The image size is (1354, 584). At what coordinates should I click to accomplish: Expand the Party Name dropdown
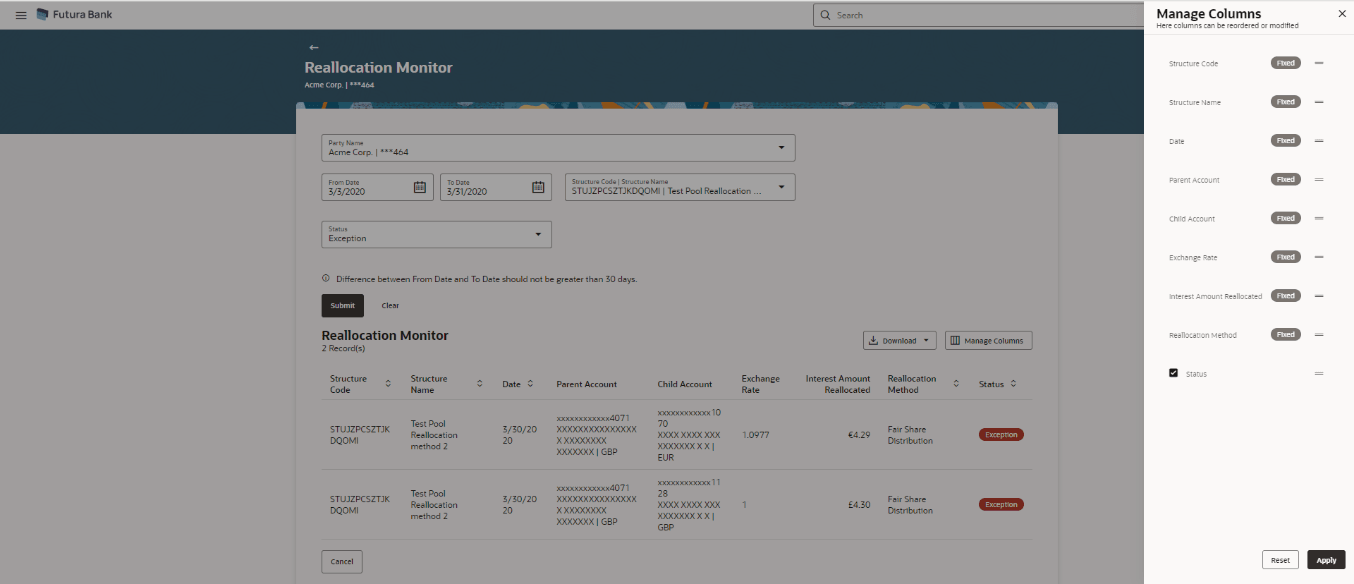pyautogui.click(x=782, y=148)
